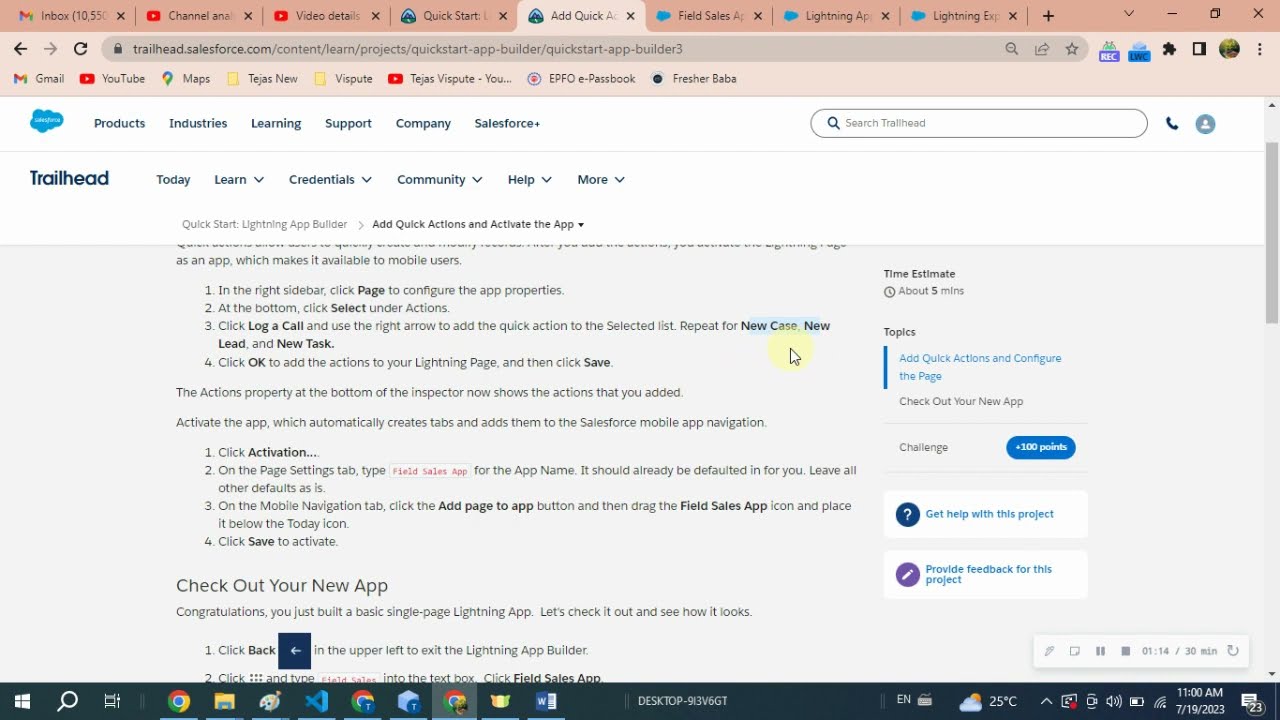1280x720 pixels.
Task: Click Provide feedback for this project
Action: [x=988, y=574]
